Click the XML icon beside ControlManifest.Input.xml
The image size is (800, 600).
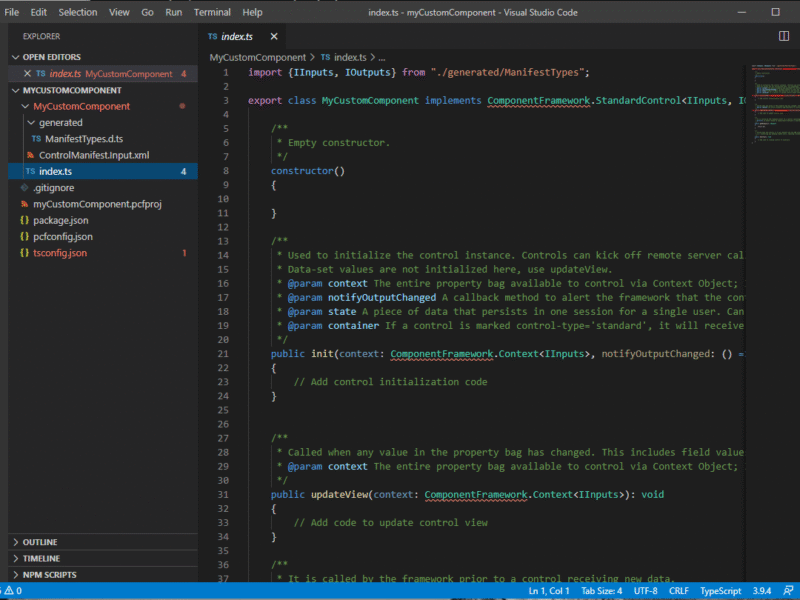coord(31,155)
